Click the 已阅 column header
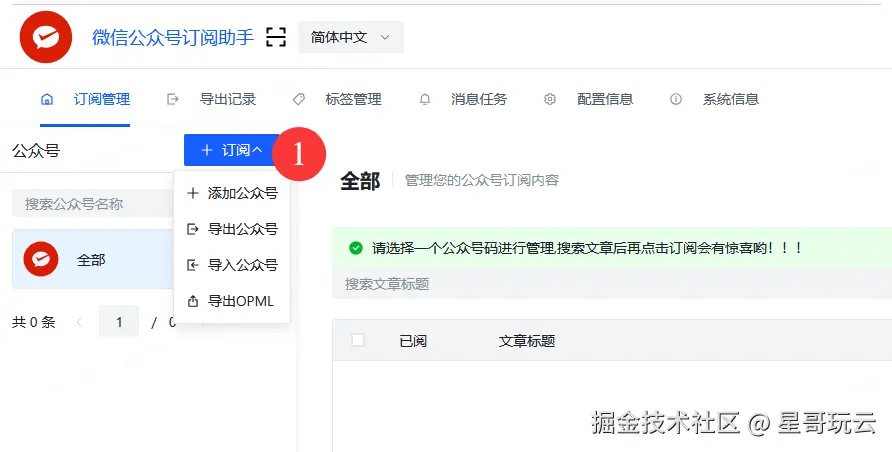Screen dimensions: 892x452 [413, 341]
